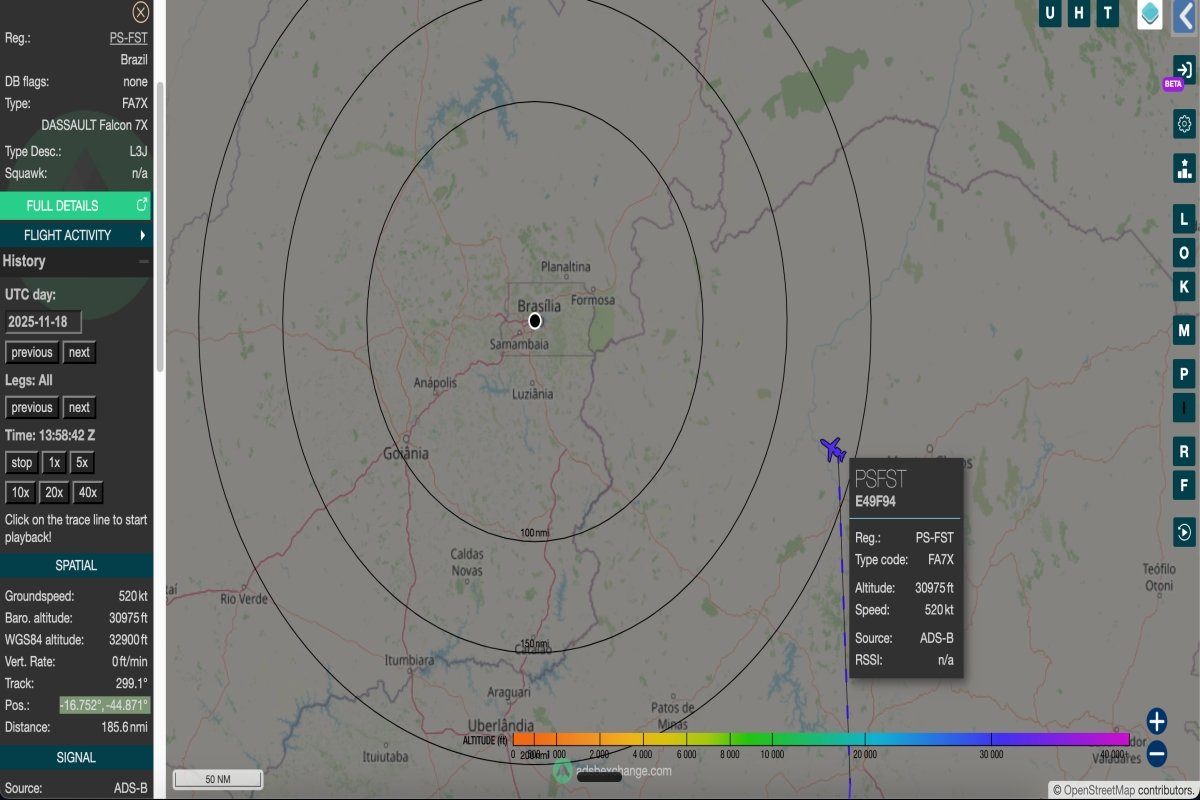
Task: Open Full Details for the aircraft
Action: pyautogui.click(x=76, y=205)
